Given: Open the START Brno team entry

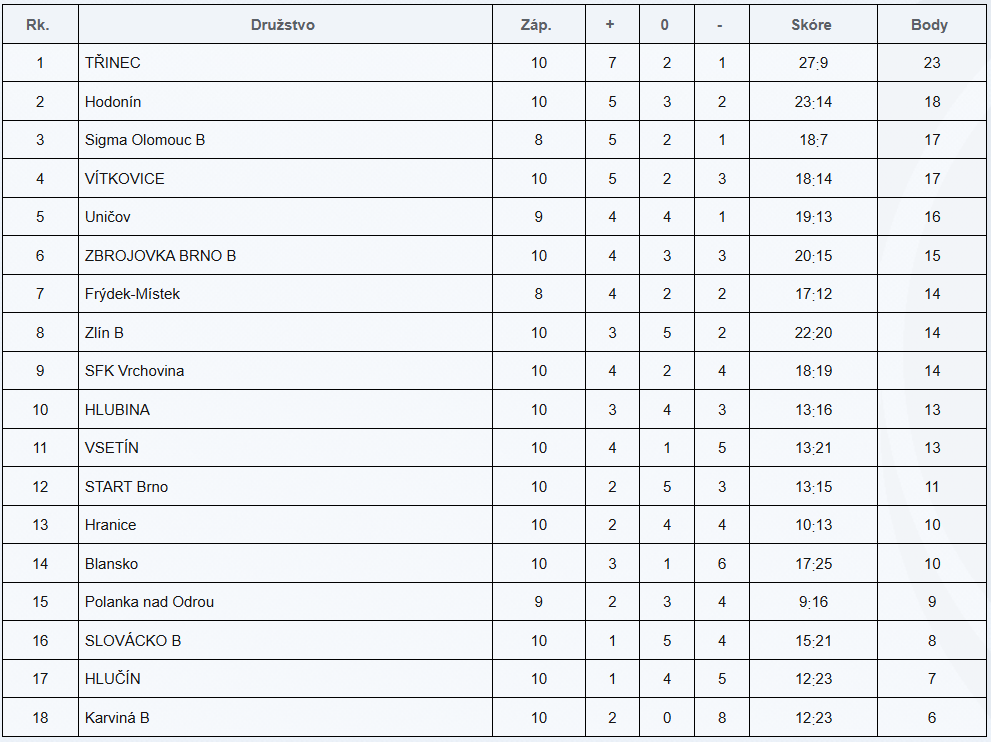Looking at the screenshot, I should [x=126, y=487].
